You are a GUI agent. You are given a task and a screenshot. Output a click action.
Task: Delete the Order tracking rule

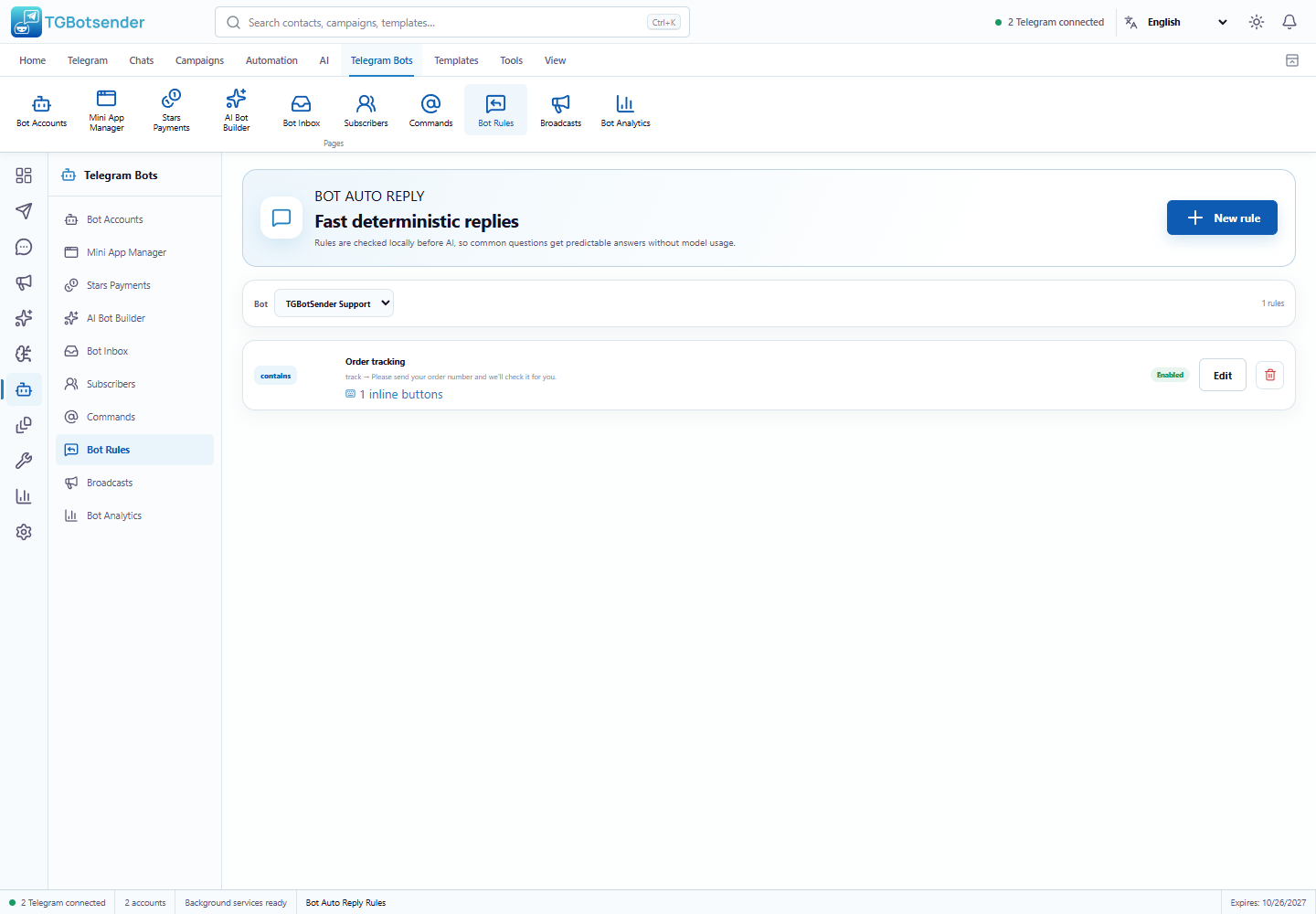1270,375
